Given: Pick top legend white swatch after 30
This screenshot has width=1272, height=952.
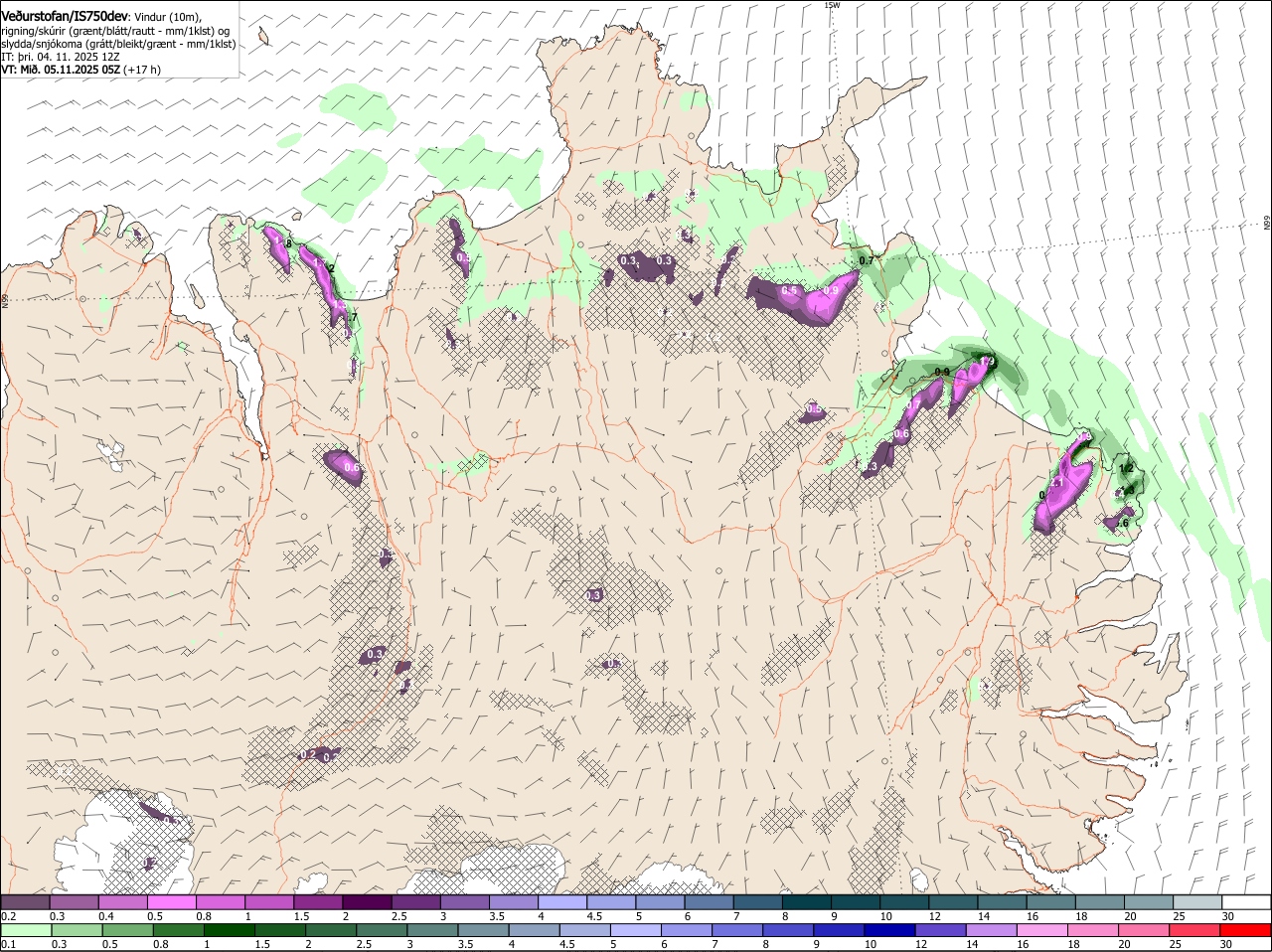Looking at the screenshot, I should [x=1246, y=902].
